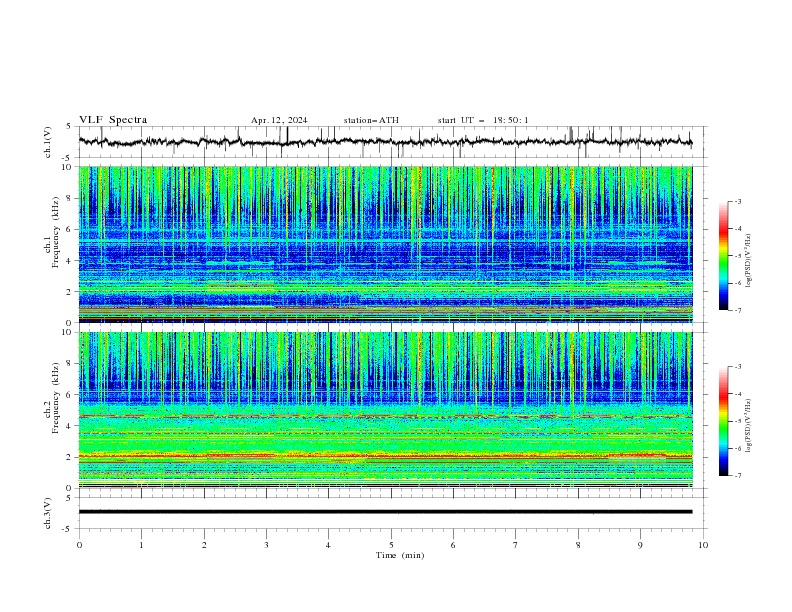Click the ch.3 flat black trace

click(385, 512)
